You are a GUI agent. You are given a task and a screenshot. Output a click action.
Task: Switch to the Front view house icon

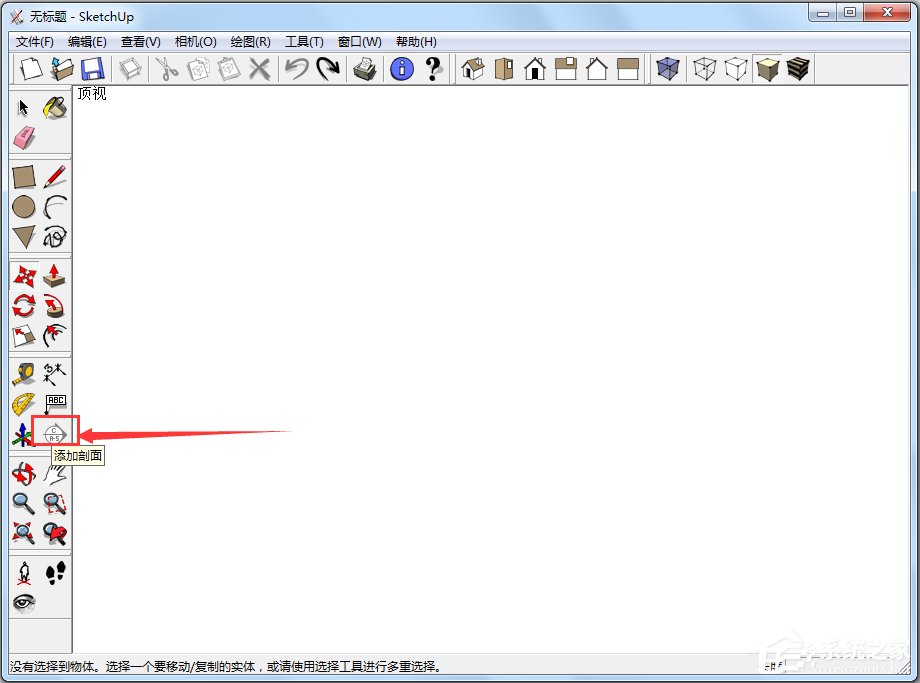pyautogui.click(x=535, y=69)
